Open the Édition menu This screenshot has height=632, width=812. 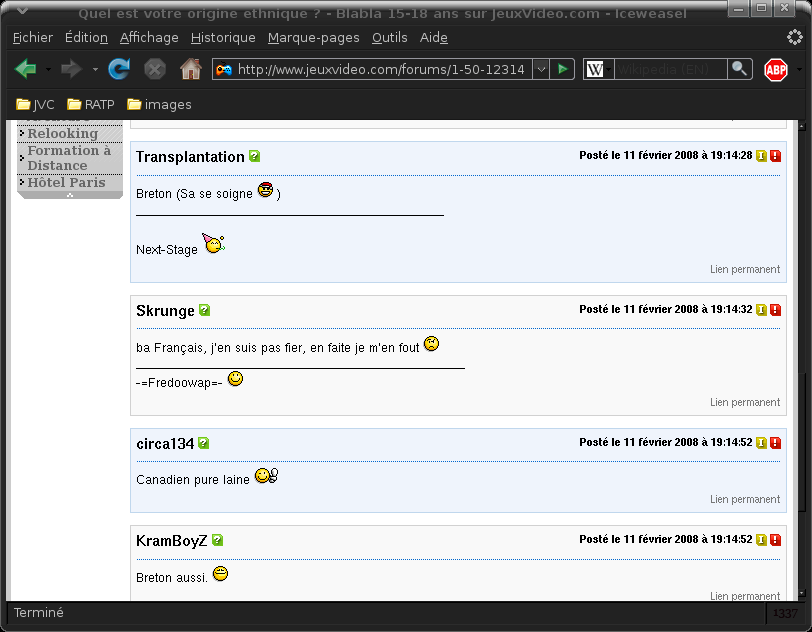86,37
